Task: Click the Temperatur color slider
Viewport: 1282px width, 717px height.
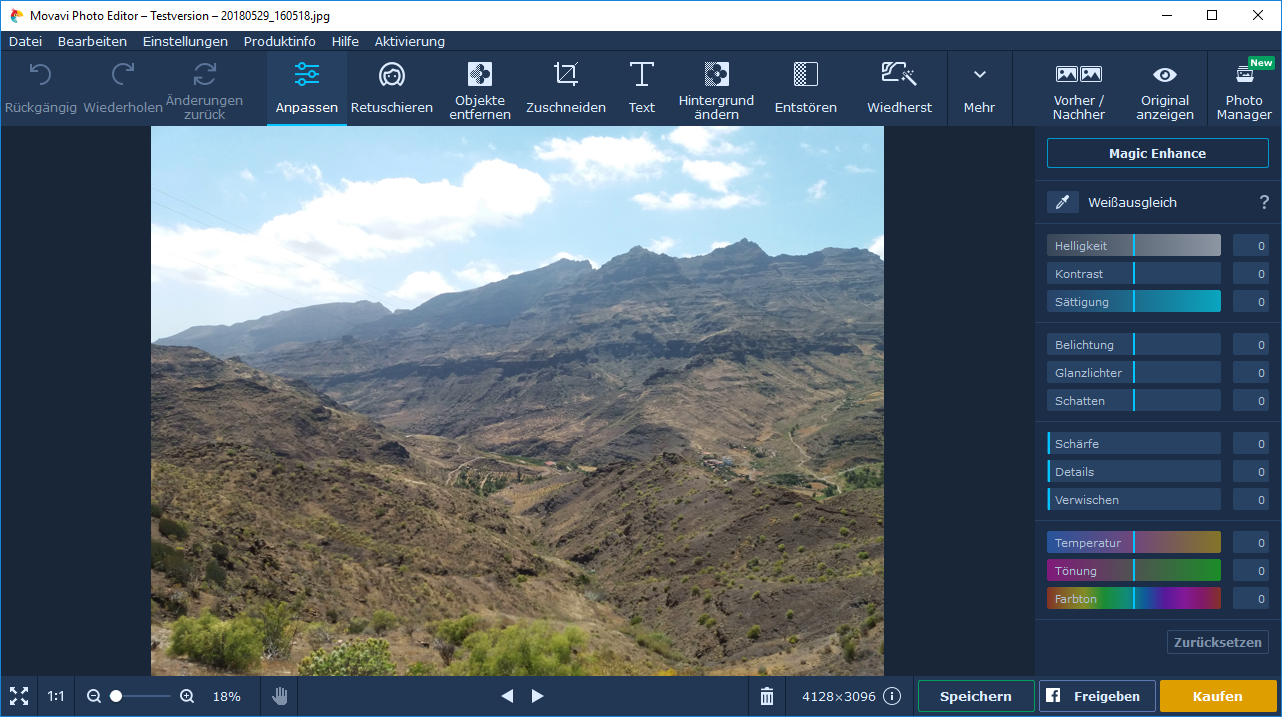Action: pyautogui.click(x=1134, y=542)
